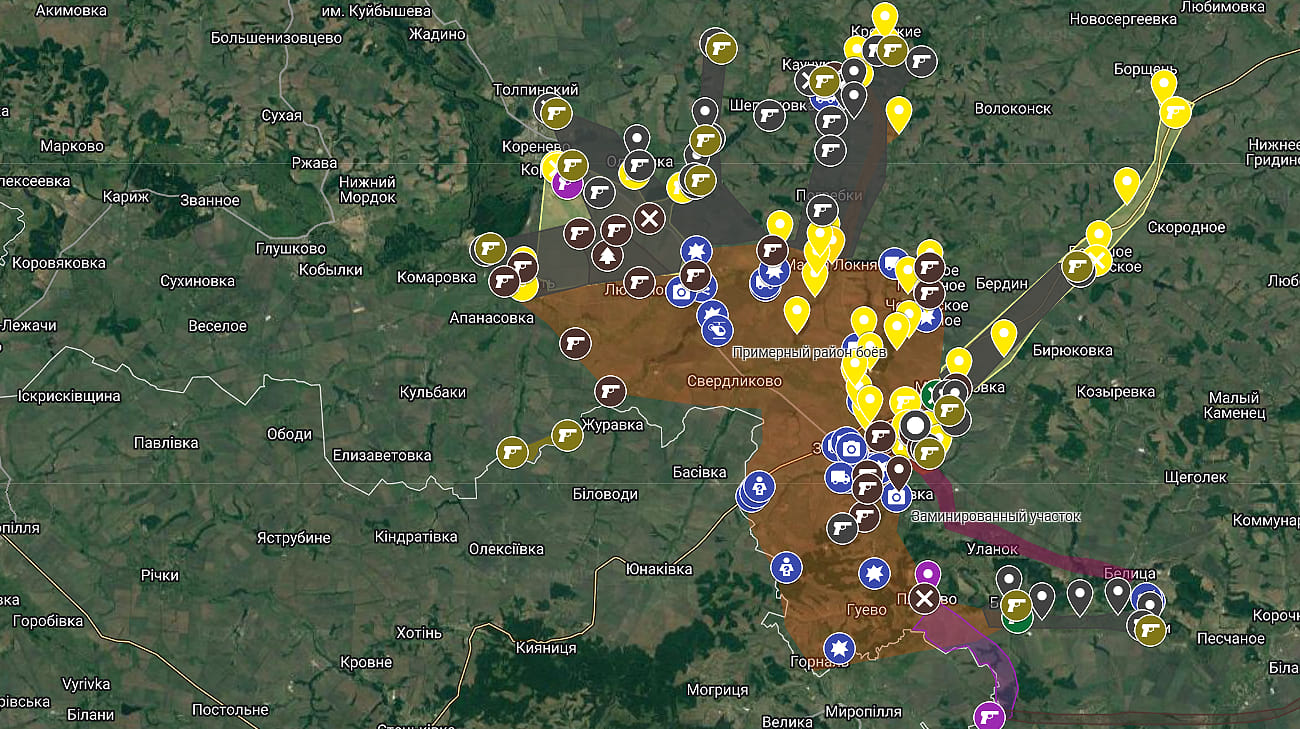Image resolution: width=1300 pixels, height=729 pixels.
Task: Click the brown tree marker near Любимовка
Action: click(x=606, y=257)
